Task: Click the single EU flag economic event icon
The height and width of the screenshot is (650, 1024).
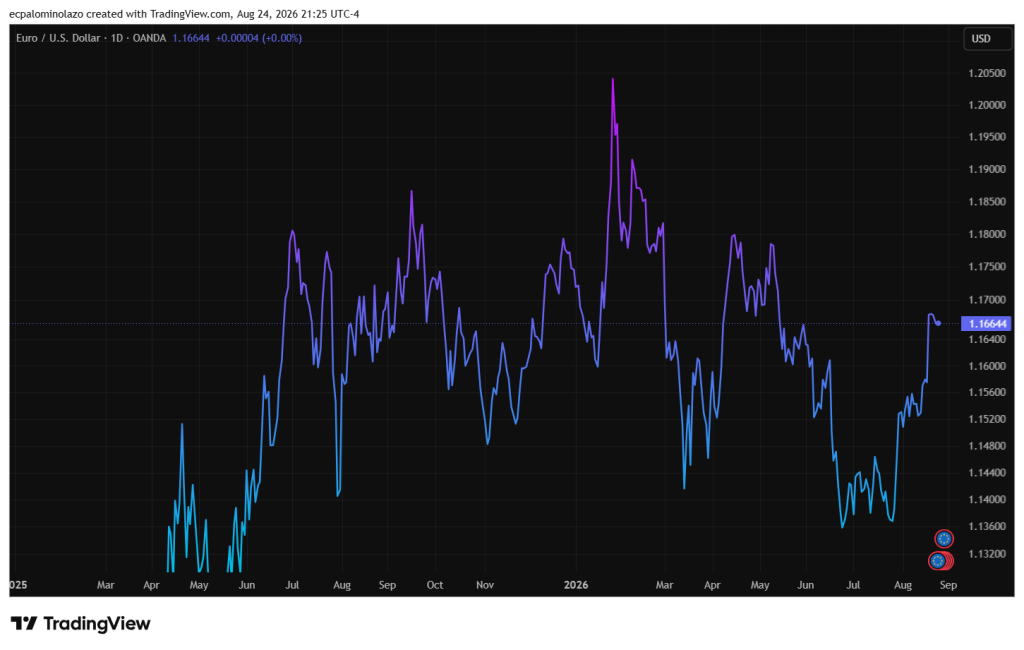Action: tap(944, 539)
